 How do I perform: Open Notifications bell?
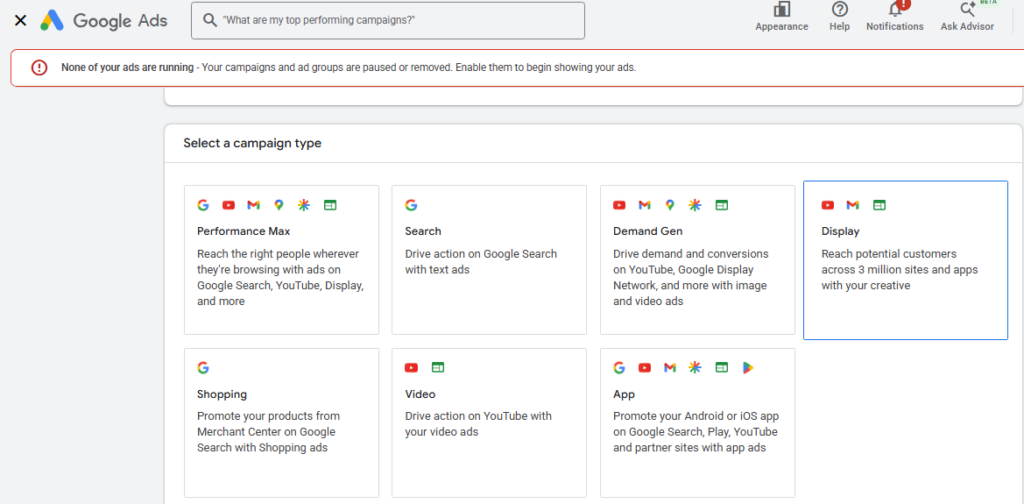pyautogui.click(x=895, y=17)
